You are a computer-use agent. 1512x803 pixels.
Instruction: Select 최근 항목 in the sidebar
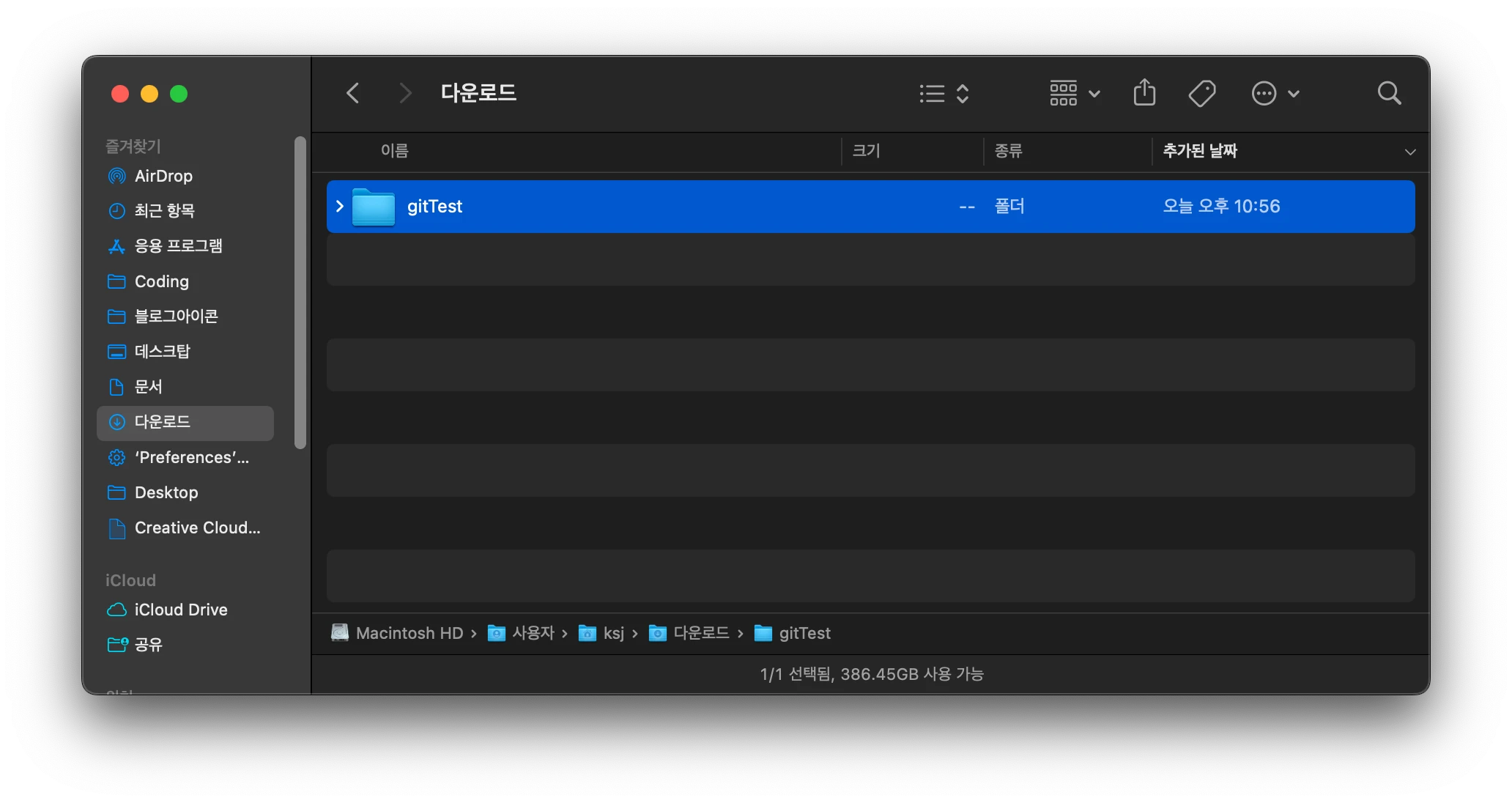(x=164, y=211)
